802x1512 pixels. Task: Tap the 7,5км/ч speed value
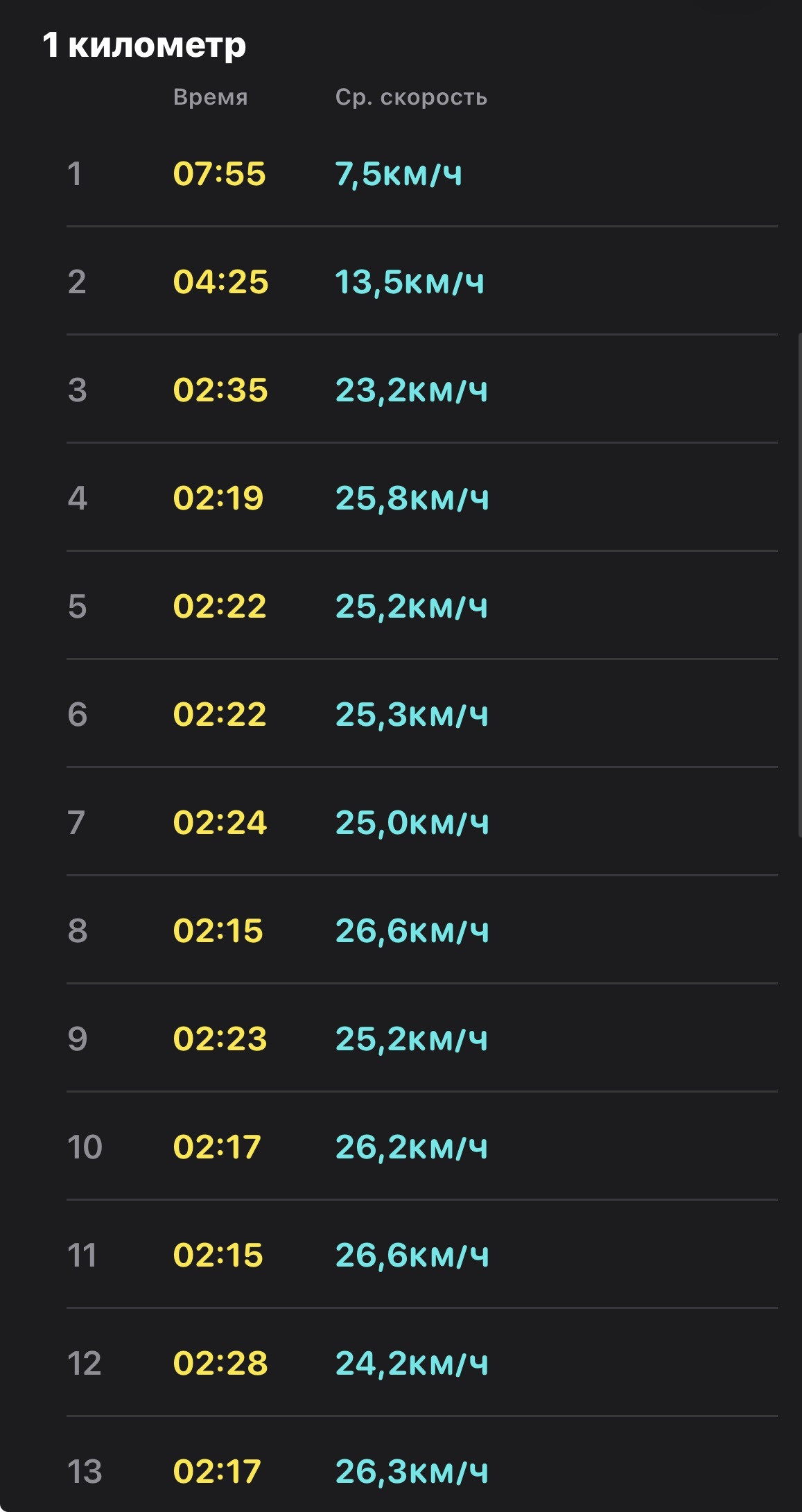pyautogui.click(x=399, y=174)
